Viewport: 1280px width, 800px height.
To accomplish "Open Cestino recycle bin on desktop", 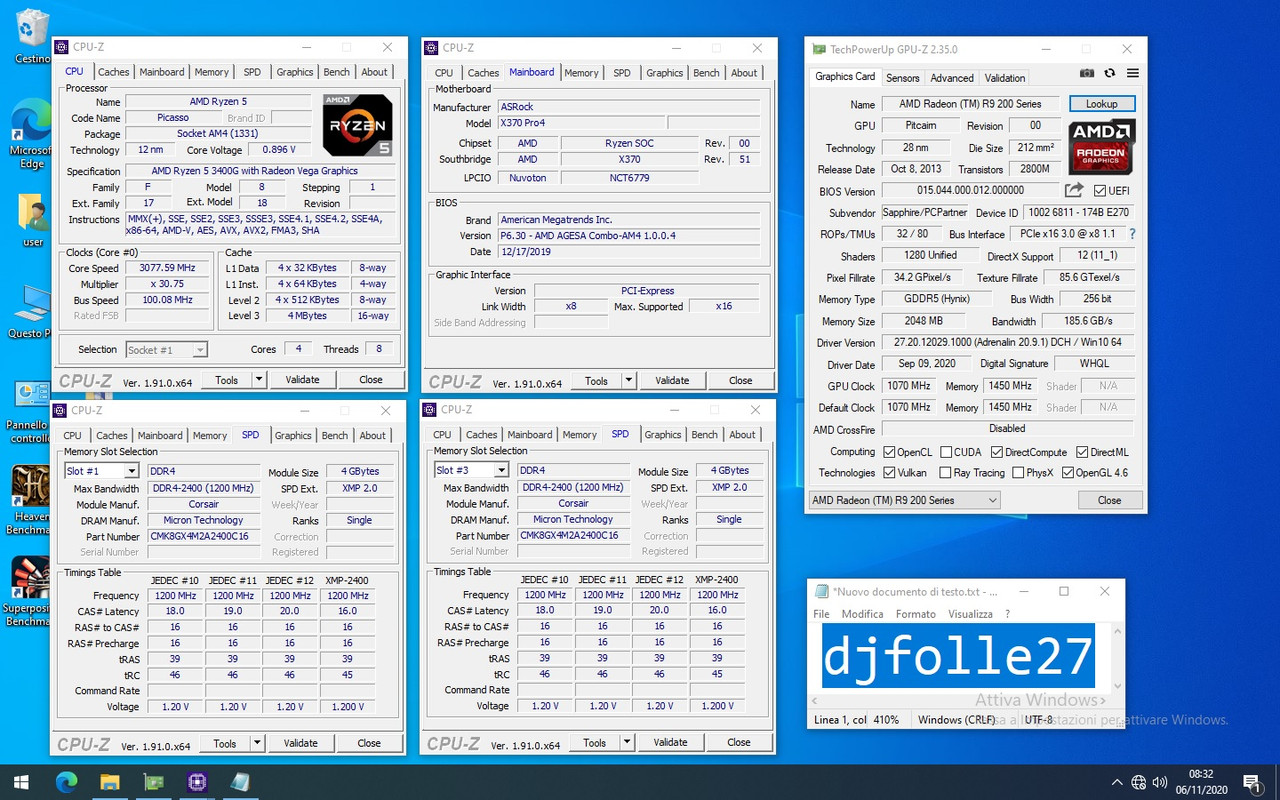I will coord(32,36).
